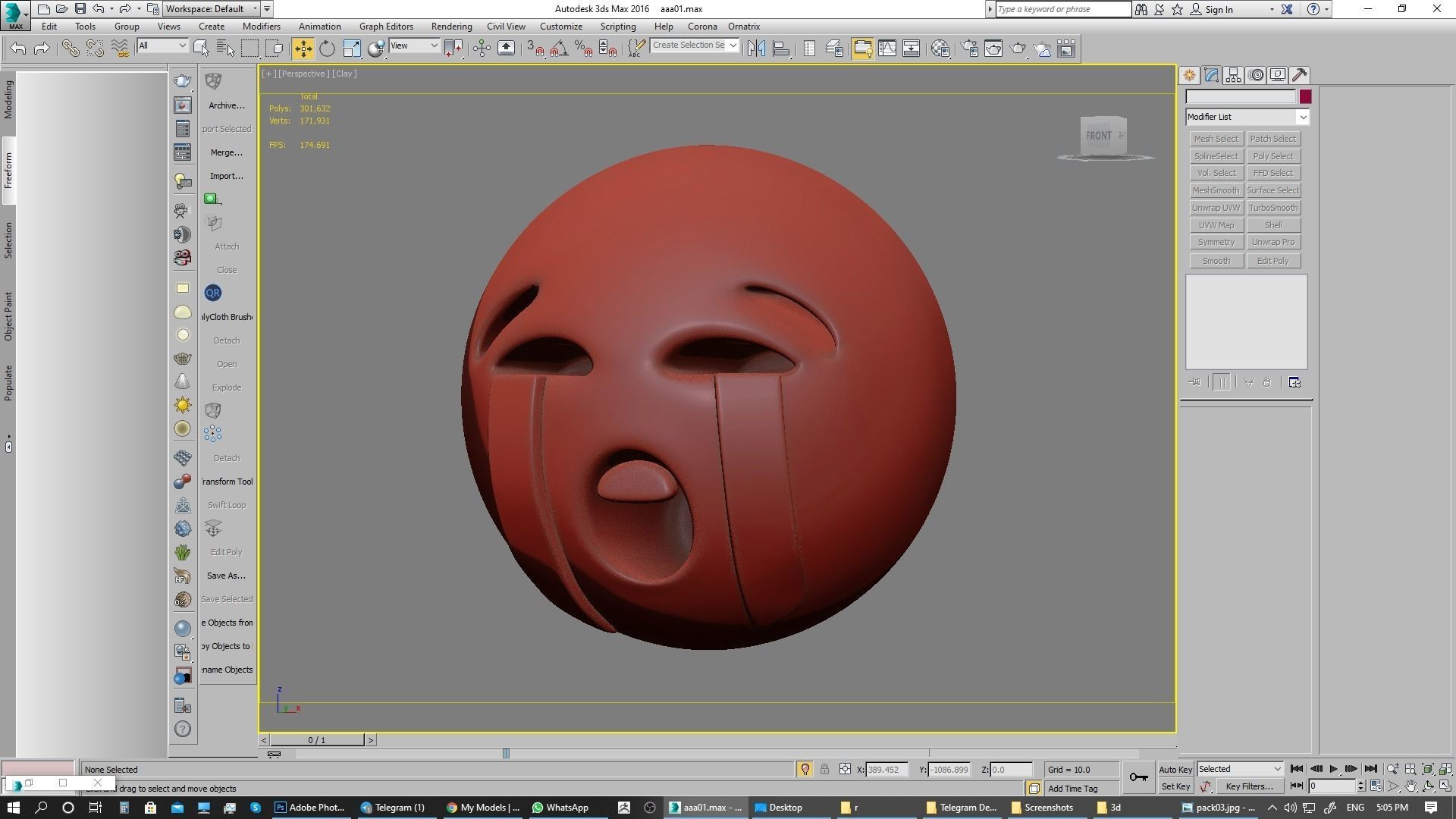Open the Curve Editor icon
The height and width of the screenshot is (819, 1456).
click(886, 49)
